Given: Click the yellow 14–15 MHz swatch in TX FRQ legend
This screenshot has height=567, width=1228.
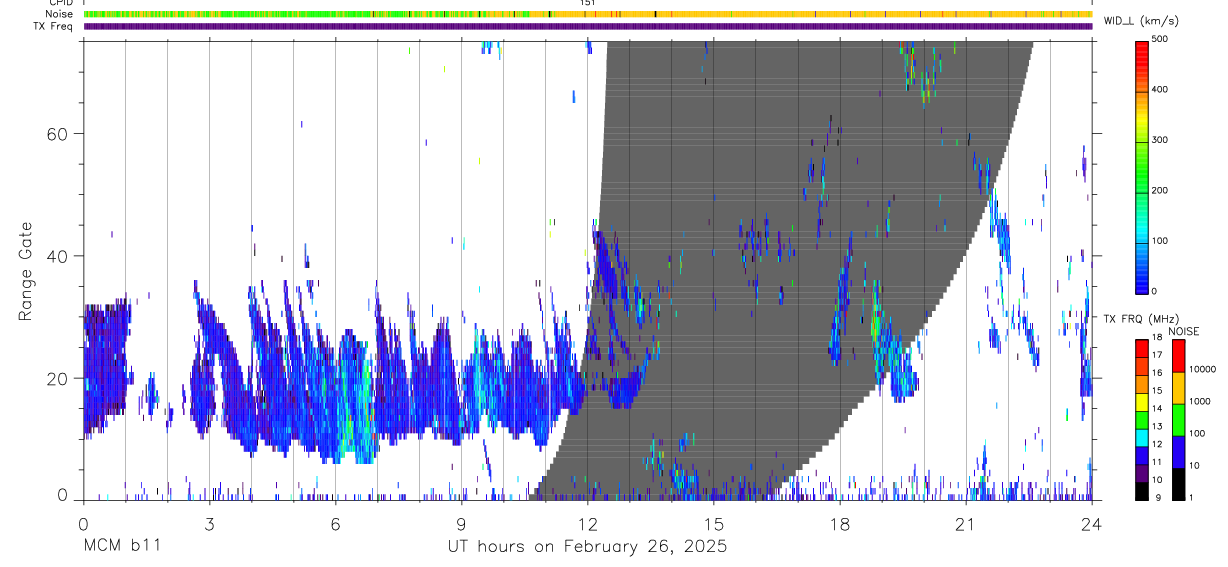Looking at the screenshot, I should tap(1142, 401).
